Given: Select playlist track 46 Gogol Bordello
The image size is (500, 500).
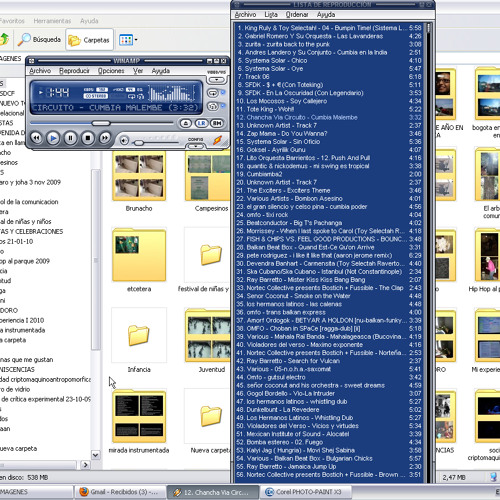Looking at the screenshot, I should [329, 394].
